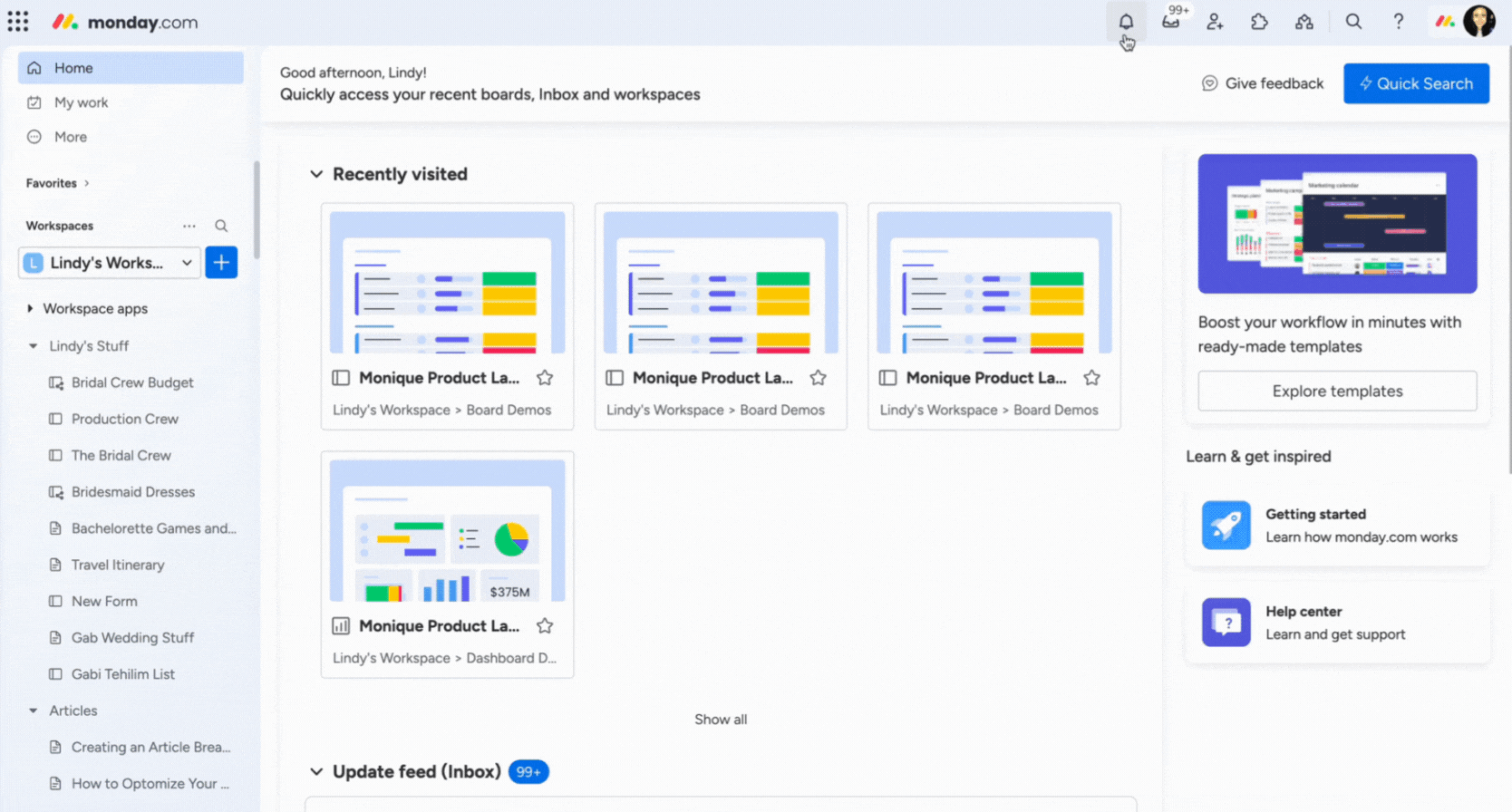This screenshot has width=1512, height=812.
Task: Click the Travel Itinerary doc icon
Action: [56, 565]
